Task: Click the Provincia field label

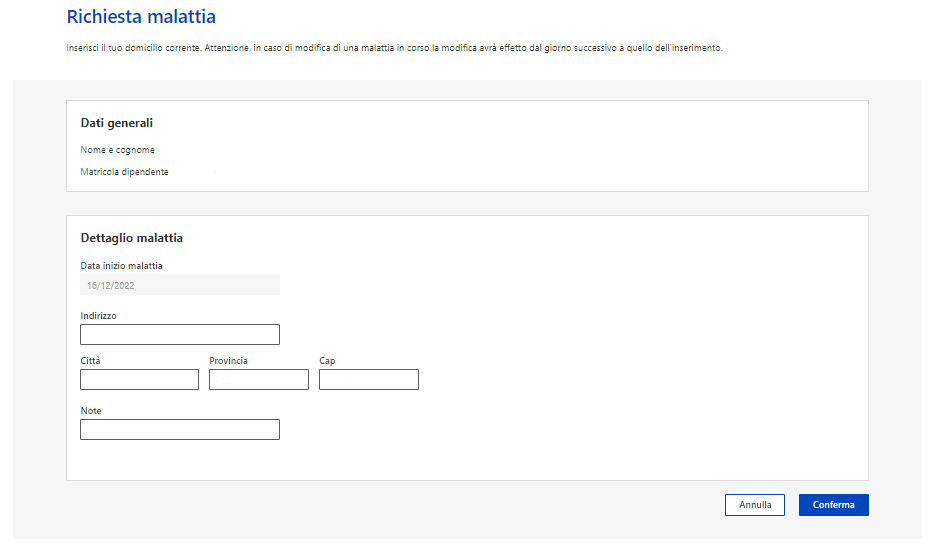Action: point(229,361)
